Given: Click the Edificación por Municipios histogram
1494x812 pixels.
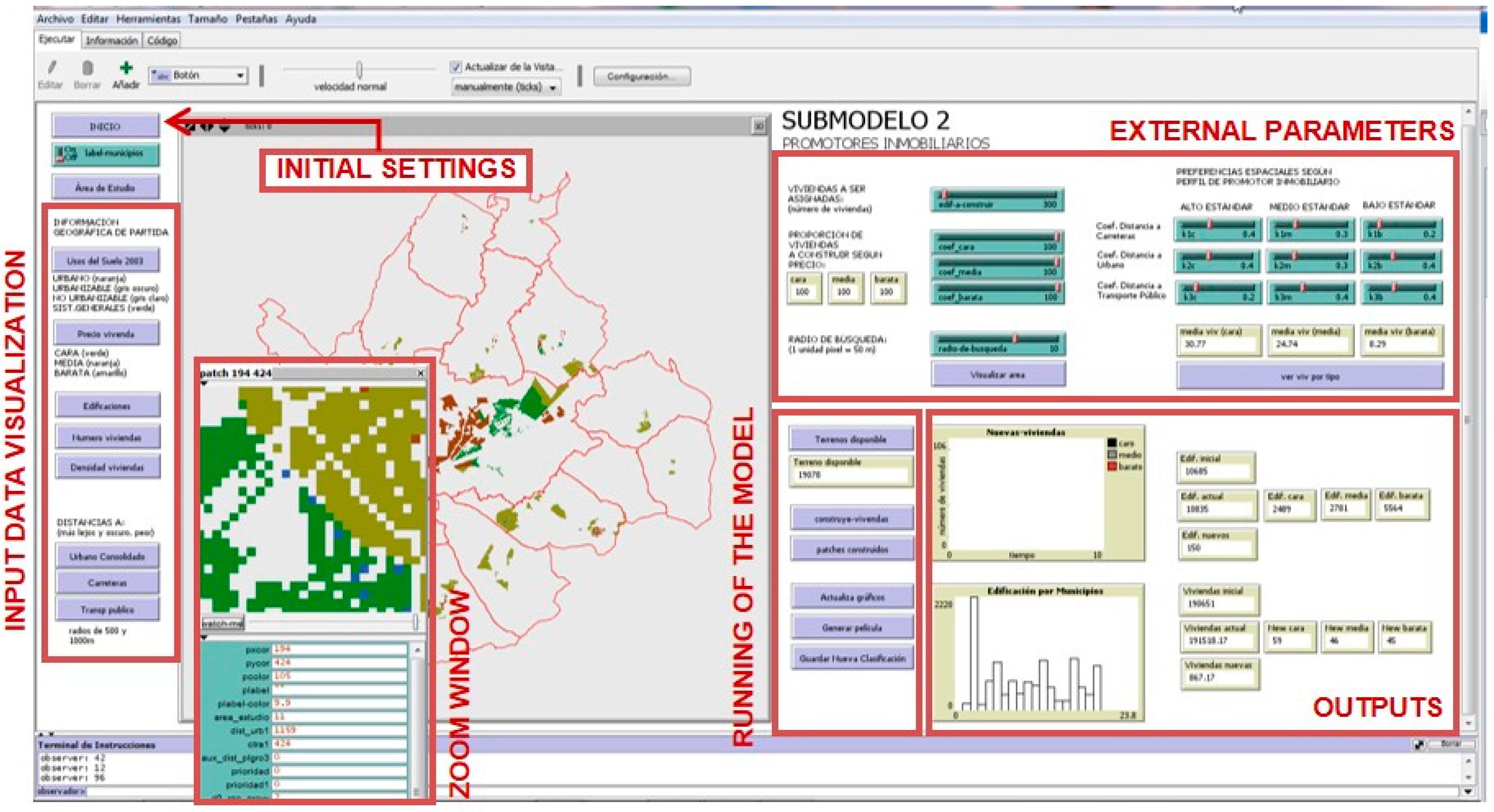Looking at the screenshot, I should (1038, 653).
